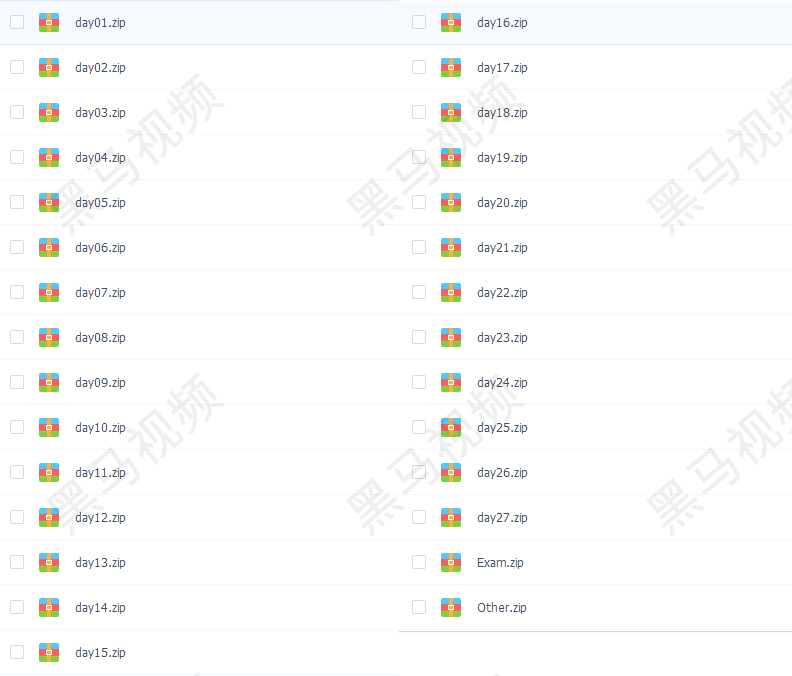This screenshot has width=792, height=676.
Task: Check the box beside day26.zip
Action: pos(419,472)
